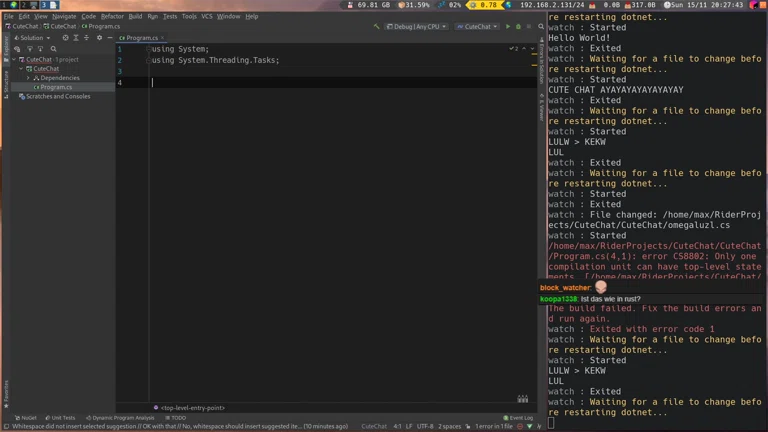
Task: Open the Refactor menu
Action: click(112, 16)
